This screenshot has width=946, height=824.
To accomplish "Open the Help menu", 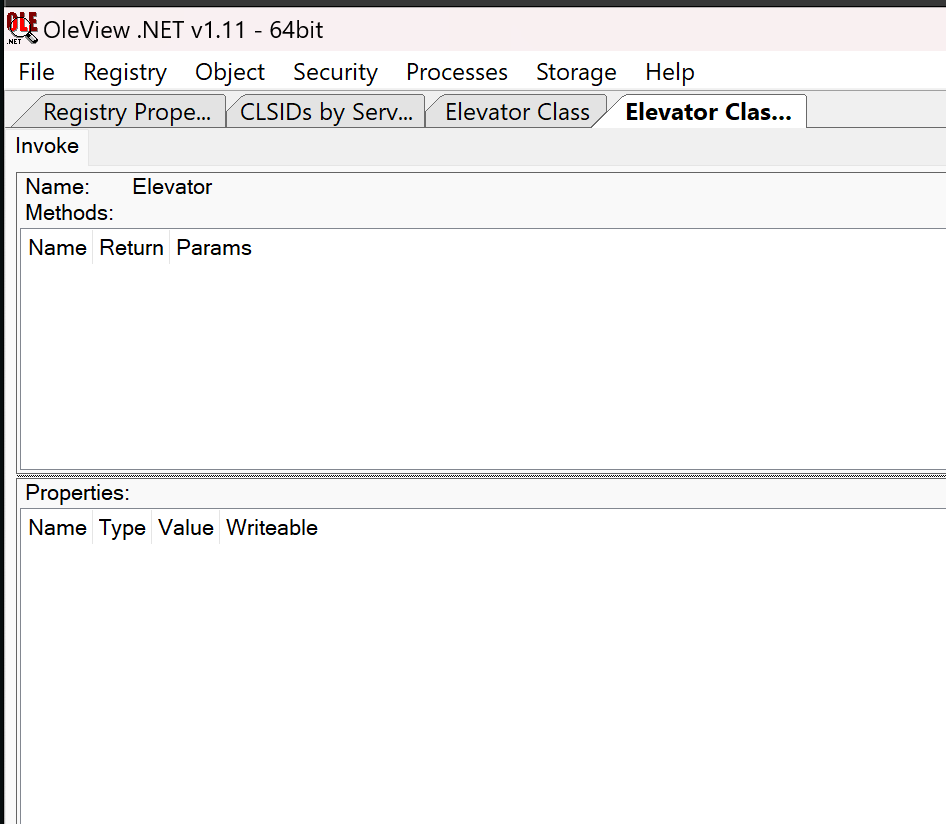I will (669, 72).
